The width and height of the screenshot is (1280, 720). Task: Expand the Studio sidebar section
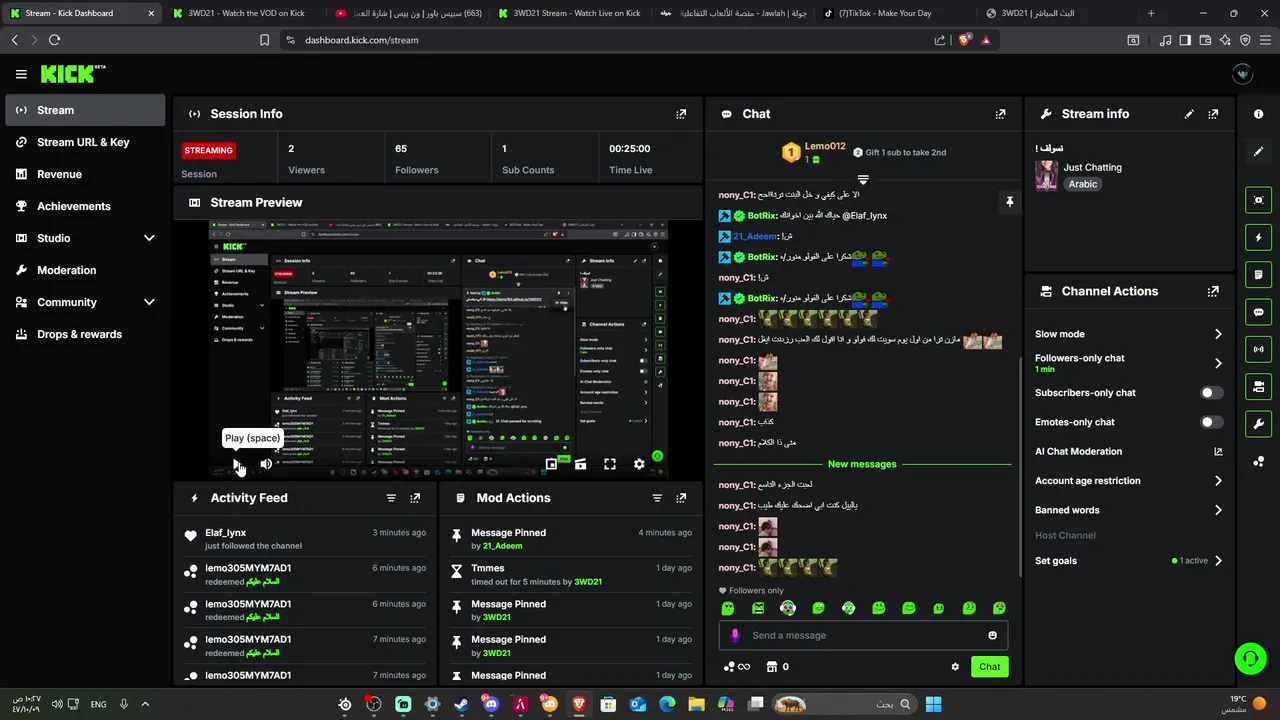click(149, 238)
